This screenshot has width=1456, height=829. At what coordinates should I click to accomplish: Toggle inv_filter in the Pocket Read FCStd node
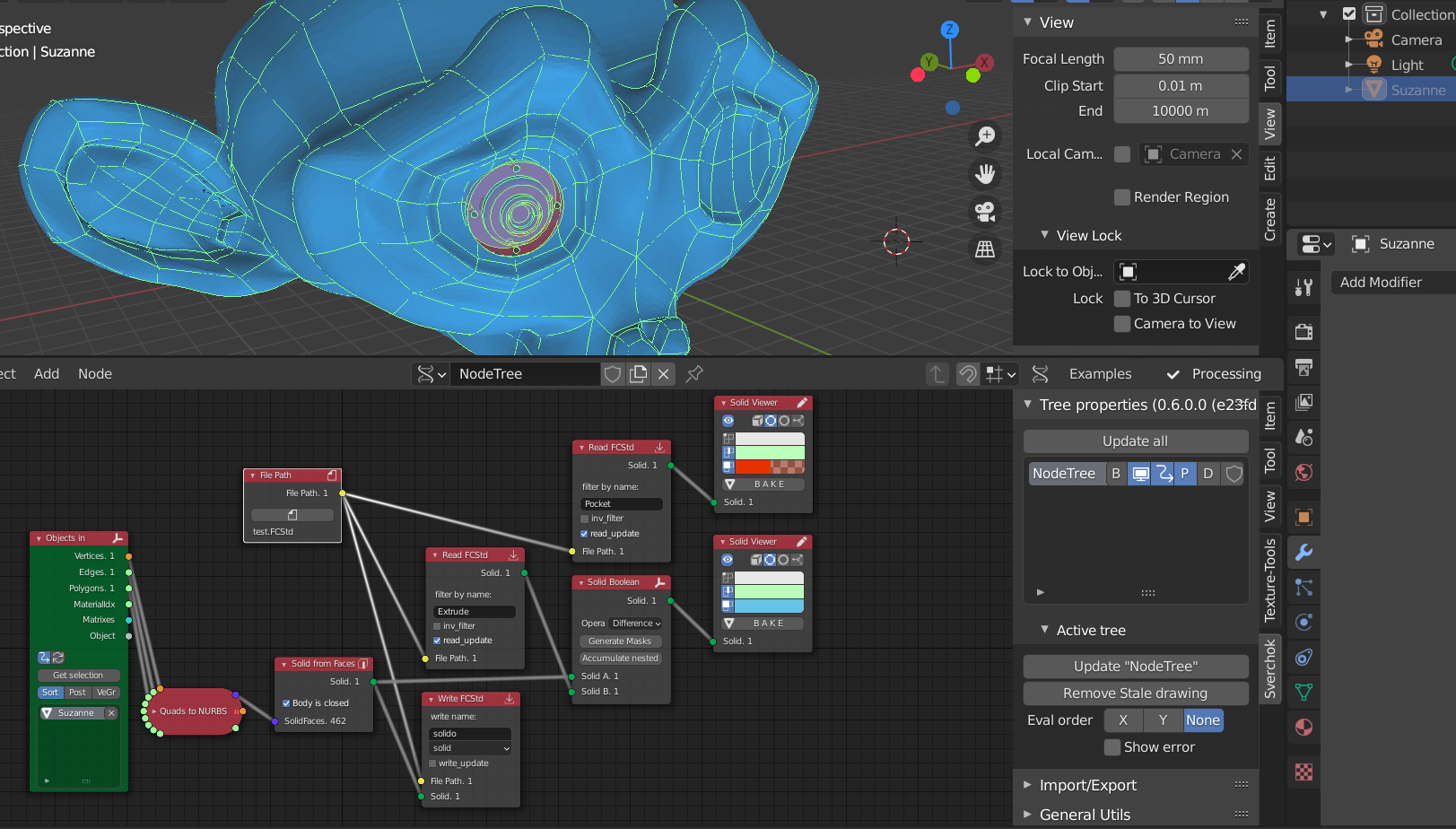click(584, 519)
